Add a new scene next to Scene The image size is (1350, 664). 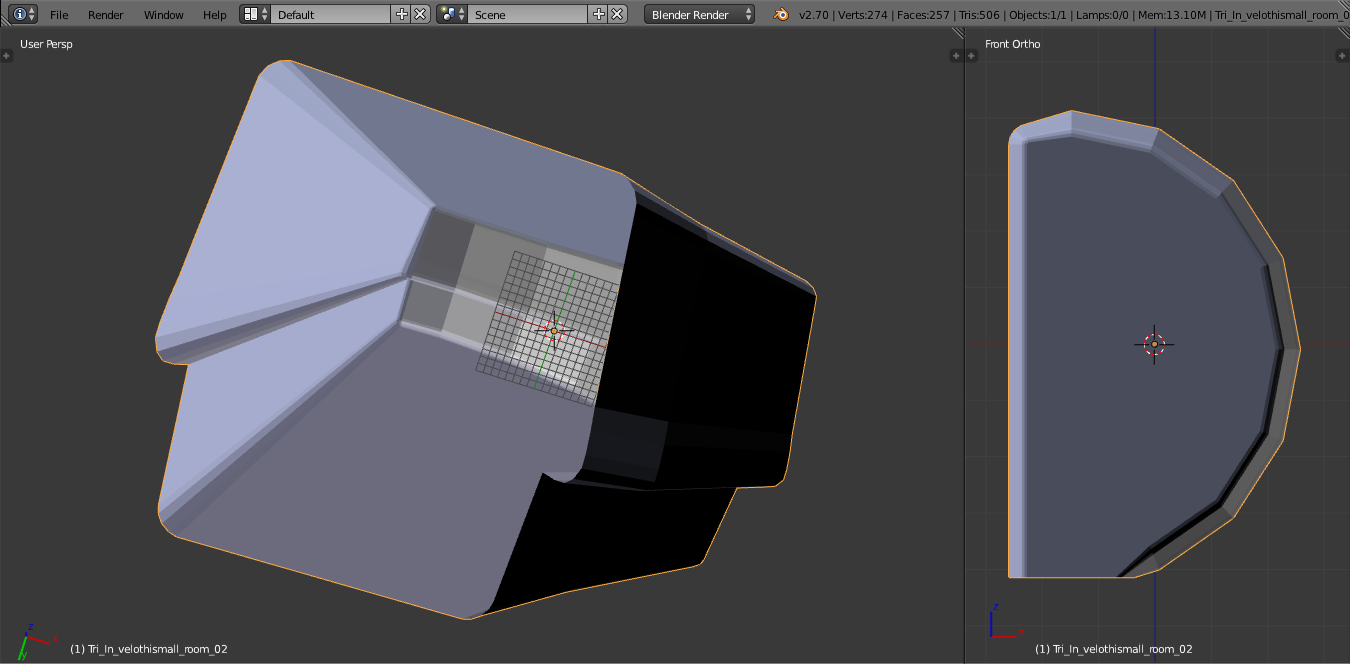click(x=599, y=14)
